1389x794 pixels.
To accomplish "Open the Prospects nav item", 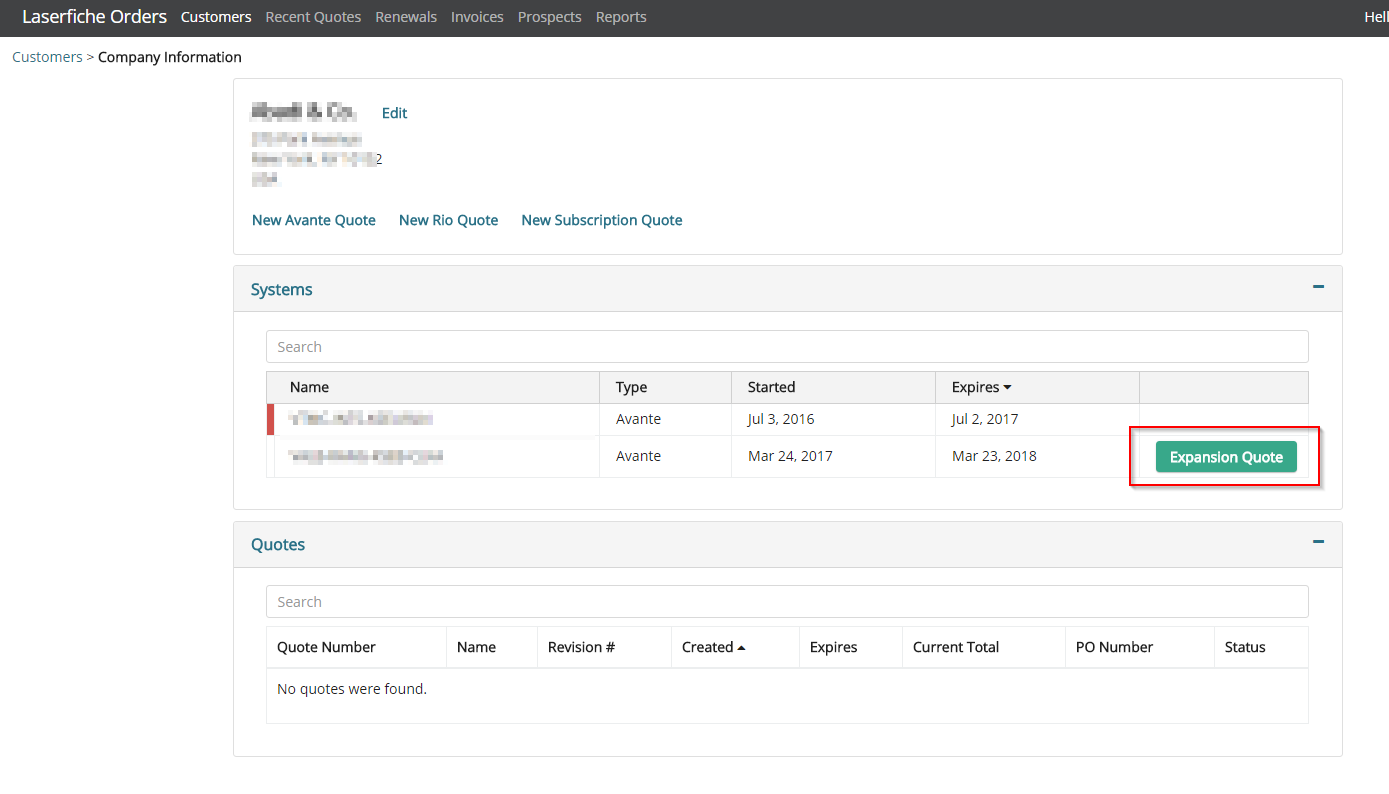I will click(x=549, y=17).
